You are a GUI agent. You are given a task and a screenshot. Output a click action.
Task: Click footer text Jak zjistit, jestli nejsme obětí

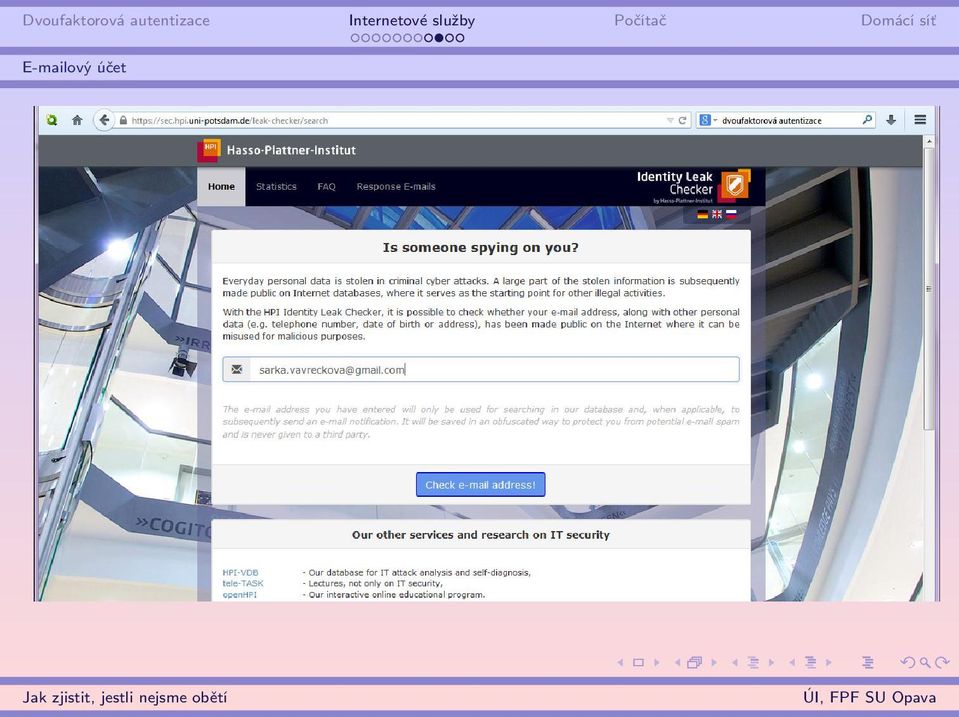(x=125, y=697)
